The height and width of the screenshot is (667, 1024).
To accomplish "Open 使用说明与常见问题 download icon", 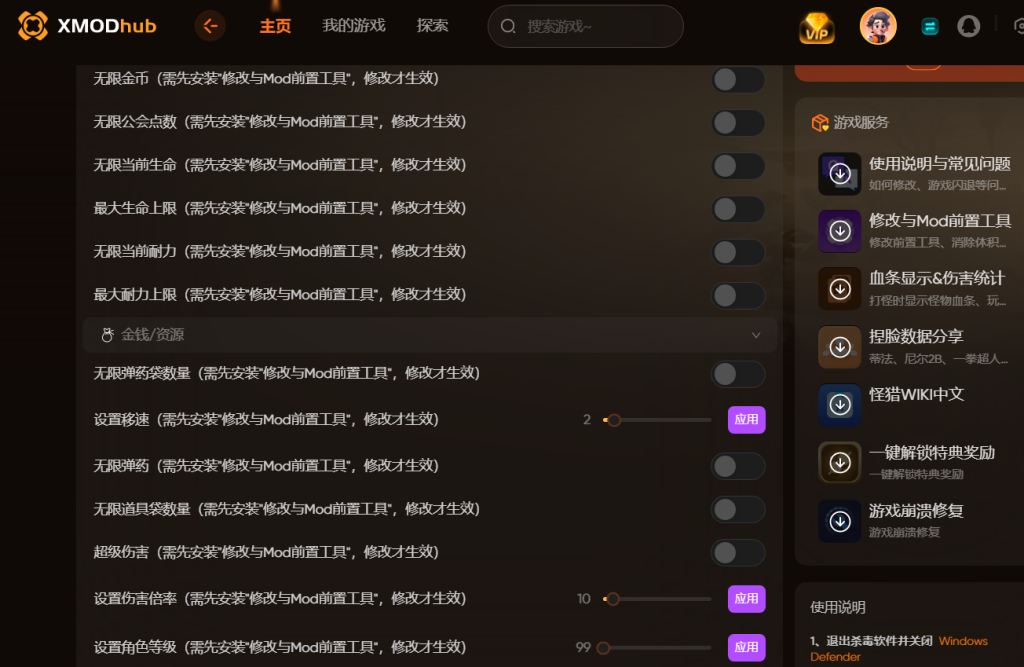I will [x=840, y=174].
